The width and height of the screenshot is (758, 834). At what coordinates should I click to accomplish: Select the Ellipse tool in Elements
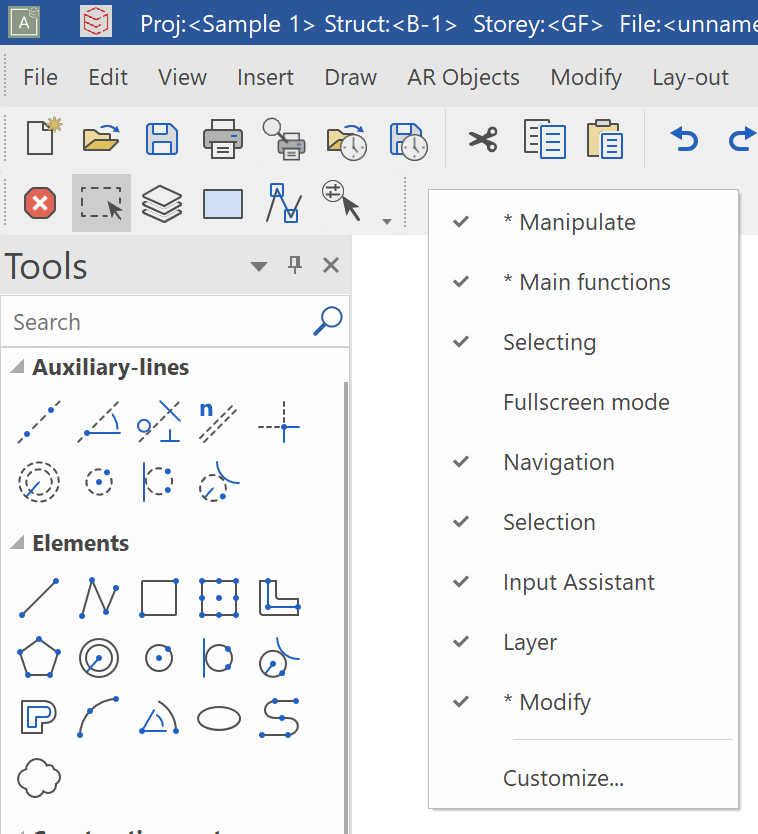[x=218, y=718]
